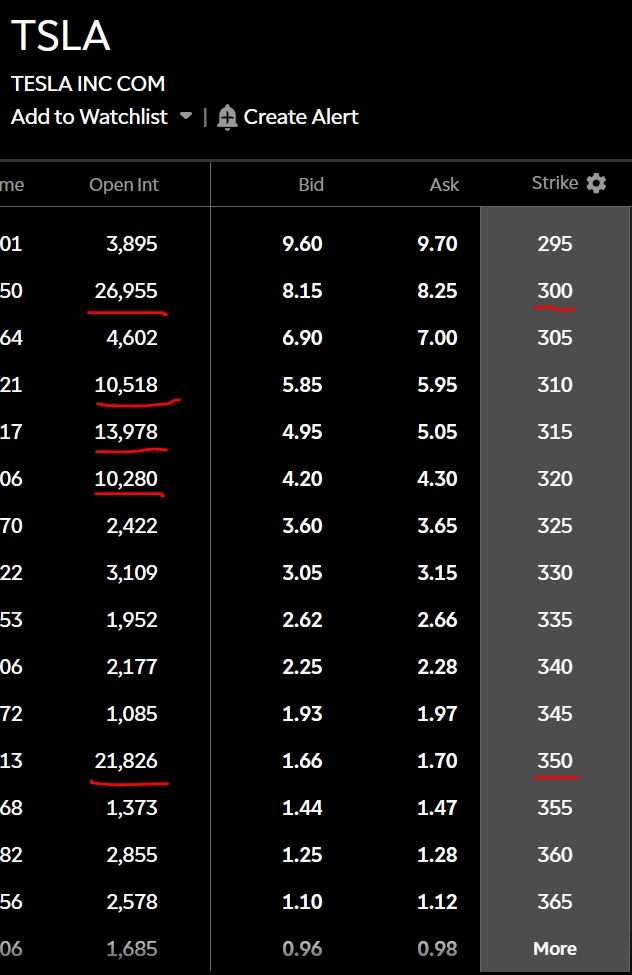This screenshot has height=975, width=632.
Task: Click the 1.93 bid price
Action: point(302,713)
